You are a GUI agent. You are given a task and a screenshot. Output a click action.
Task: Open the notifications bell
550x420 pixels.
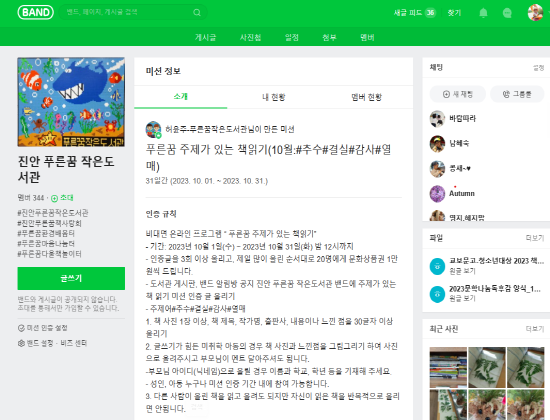(x=483, y=13)
